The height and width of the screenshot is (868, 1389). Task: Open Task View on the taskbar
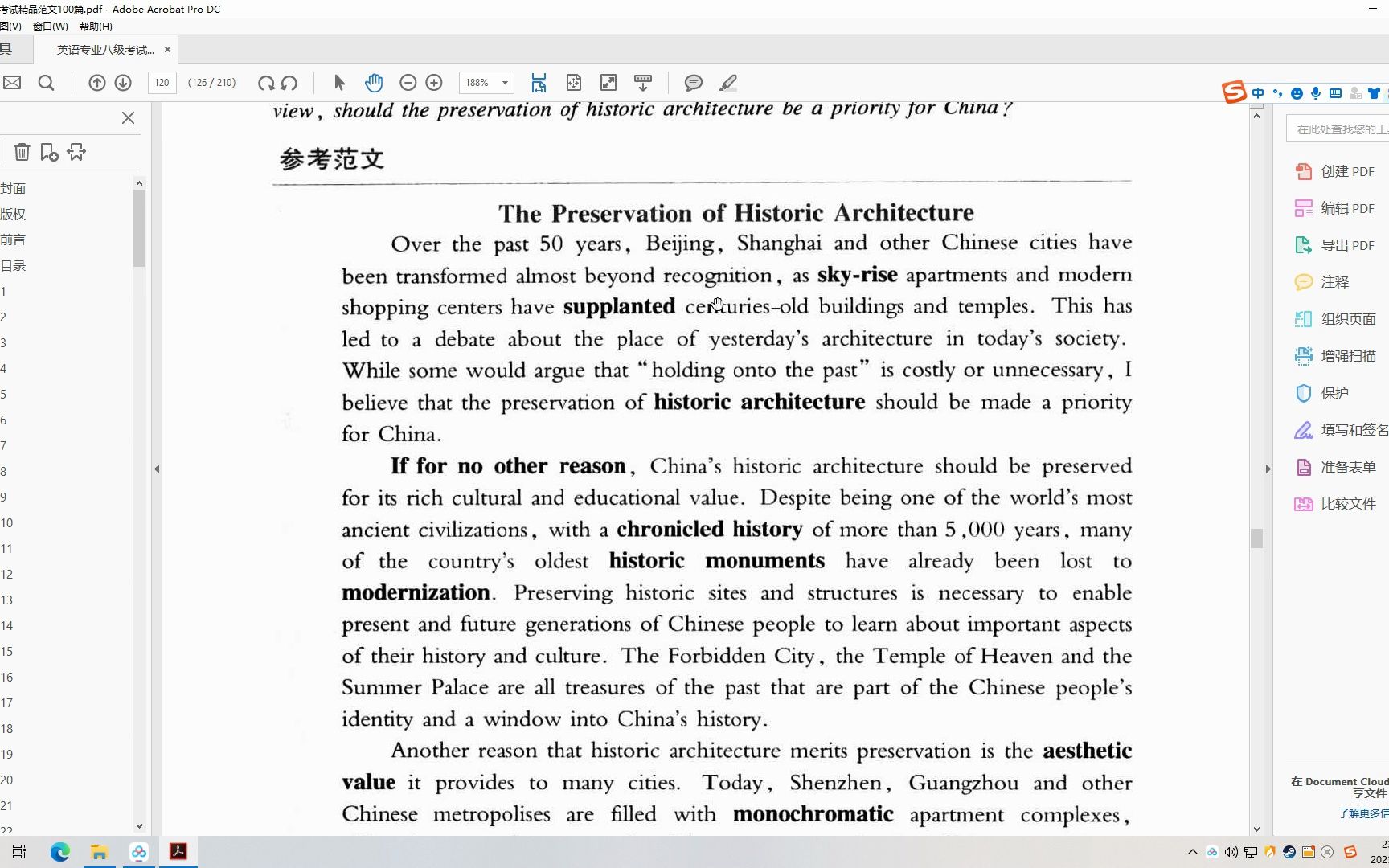(19, 852)
